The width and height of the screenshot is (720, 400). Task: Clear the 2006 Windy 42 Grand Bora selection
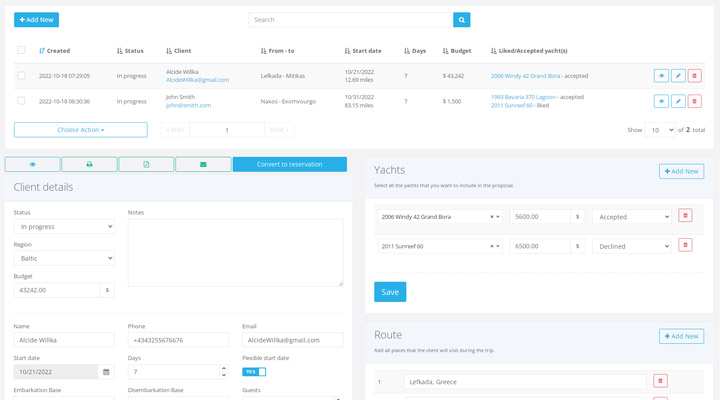coord(492,217)
